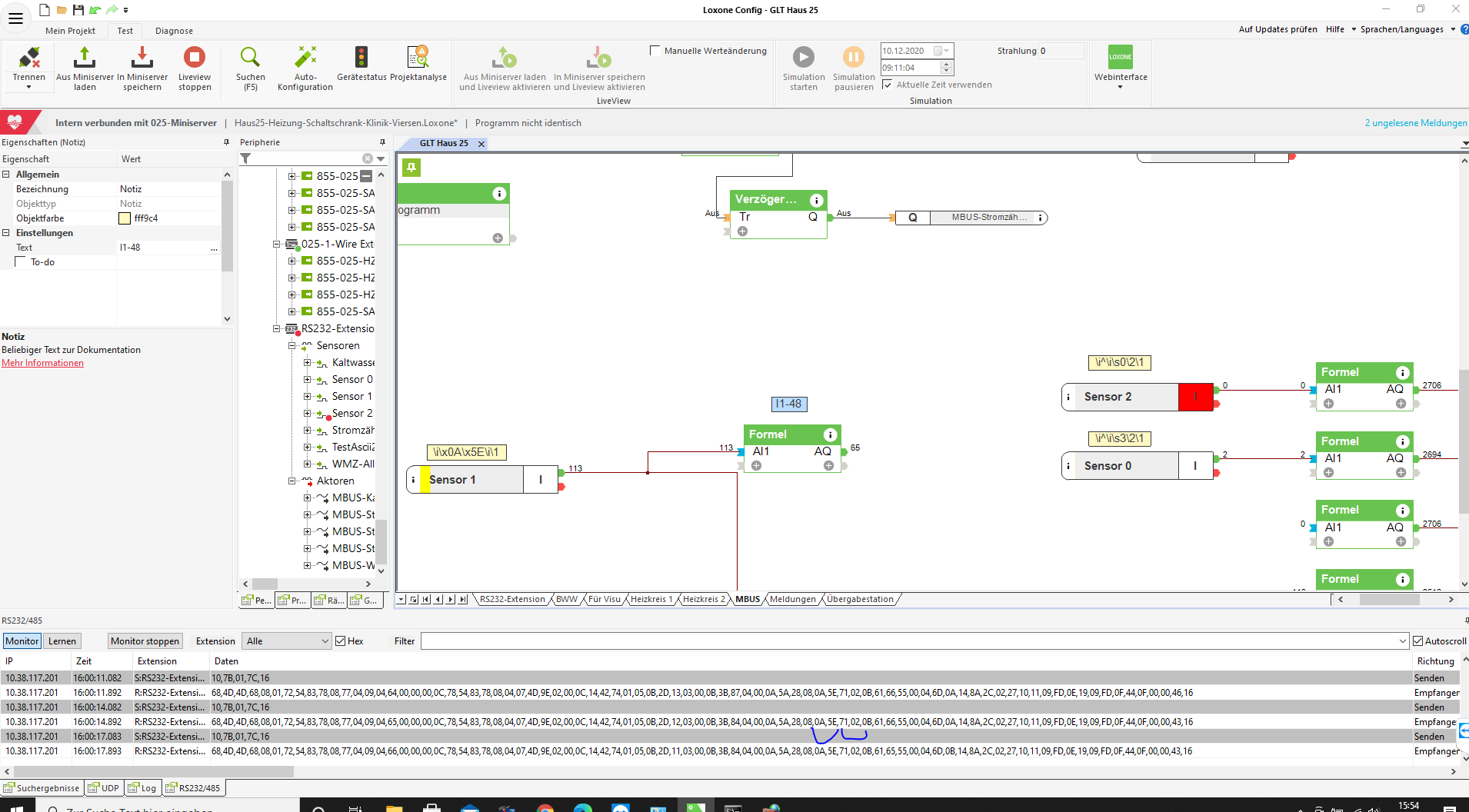Screen dimensions: 1469x812
Task: Expand the Sensor 1 tree item
Action: coord(308,397)
